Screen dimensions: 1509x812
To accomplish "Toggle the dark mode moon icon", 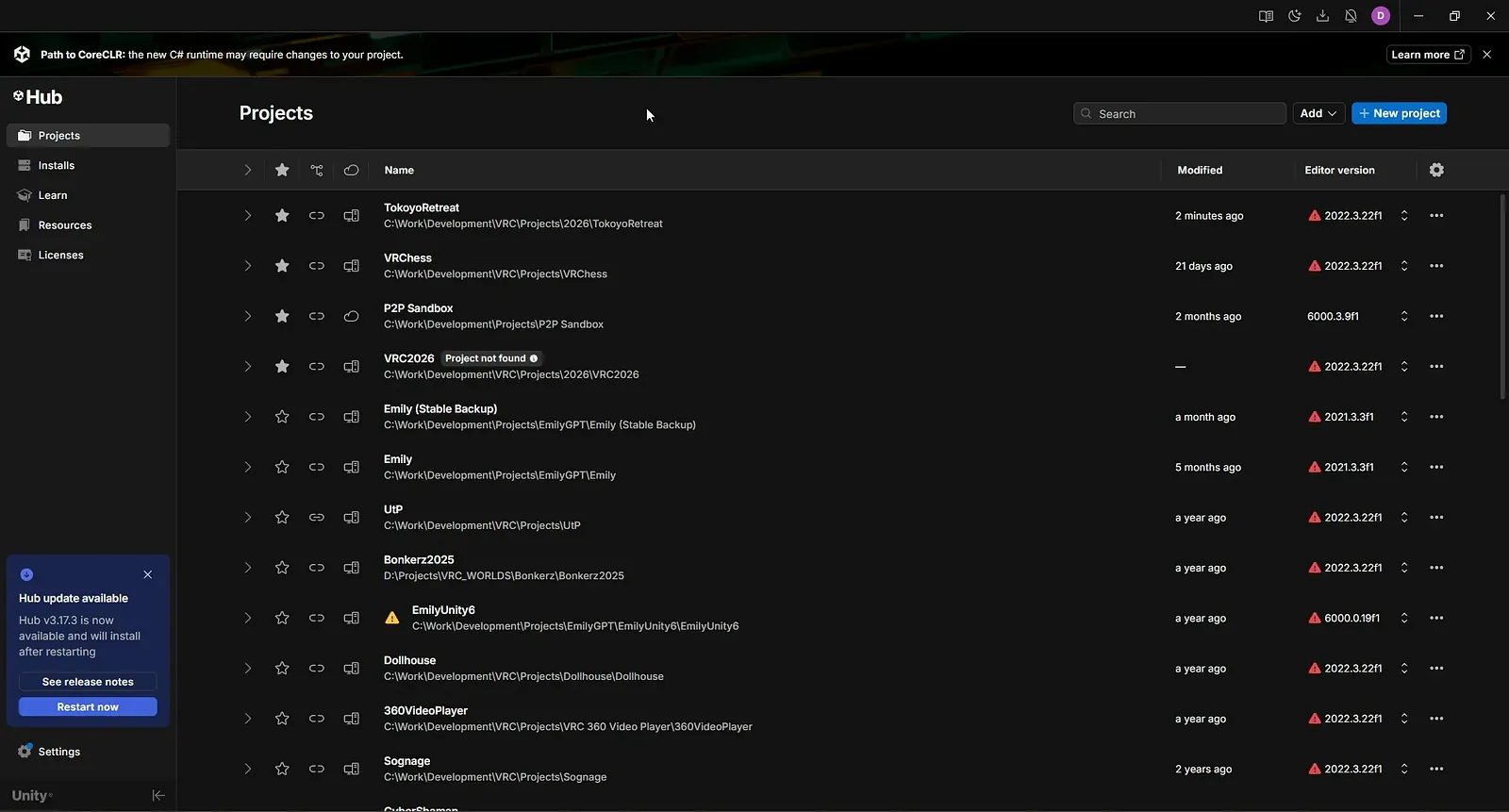I will tap(1294, 16).
